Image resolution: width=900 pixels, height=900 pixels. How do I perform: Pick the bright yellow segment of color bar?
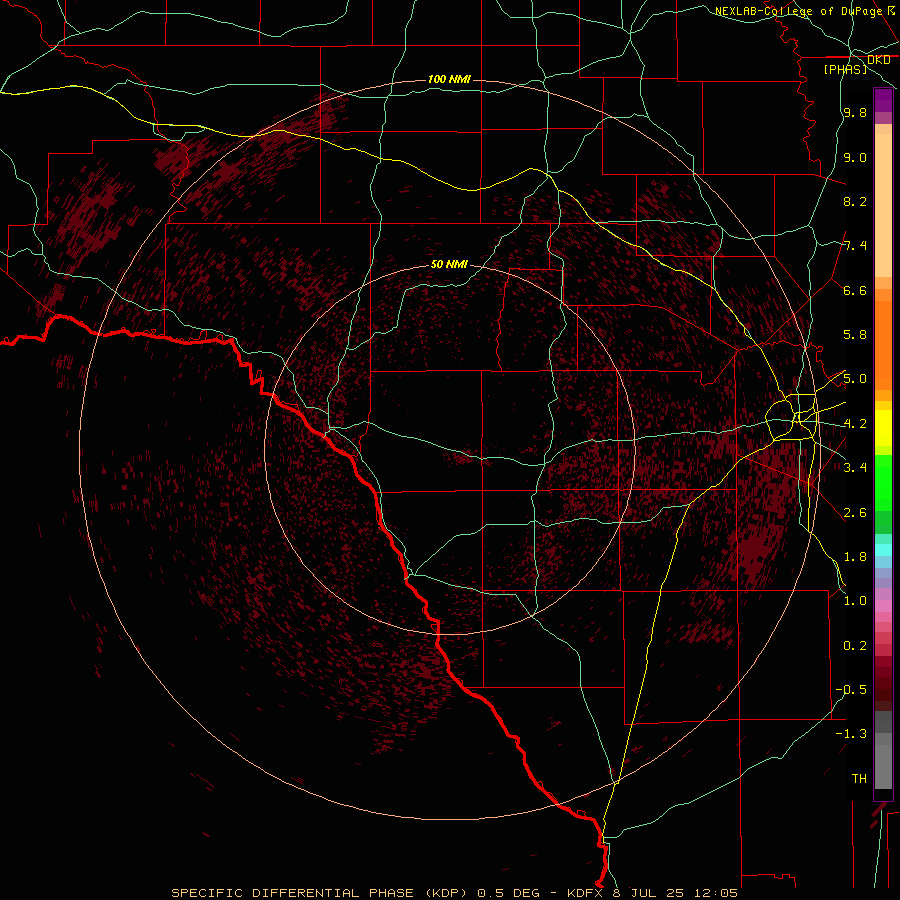[x=883, y=428]
